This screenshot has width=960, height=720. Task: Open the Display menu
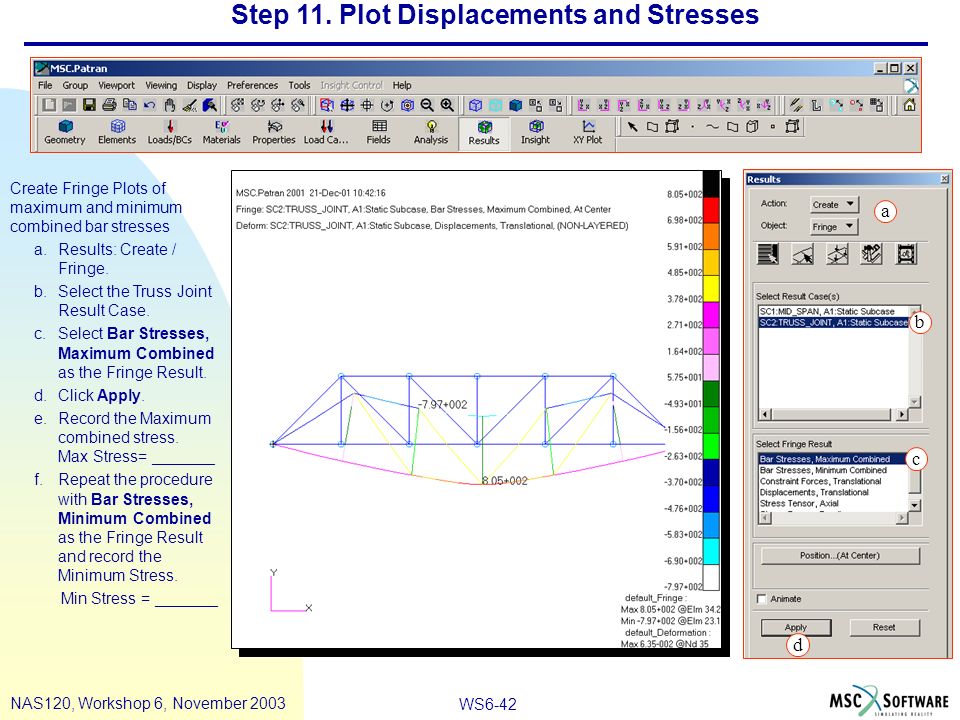click(x=202, y=85)
